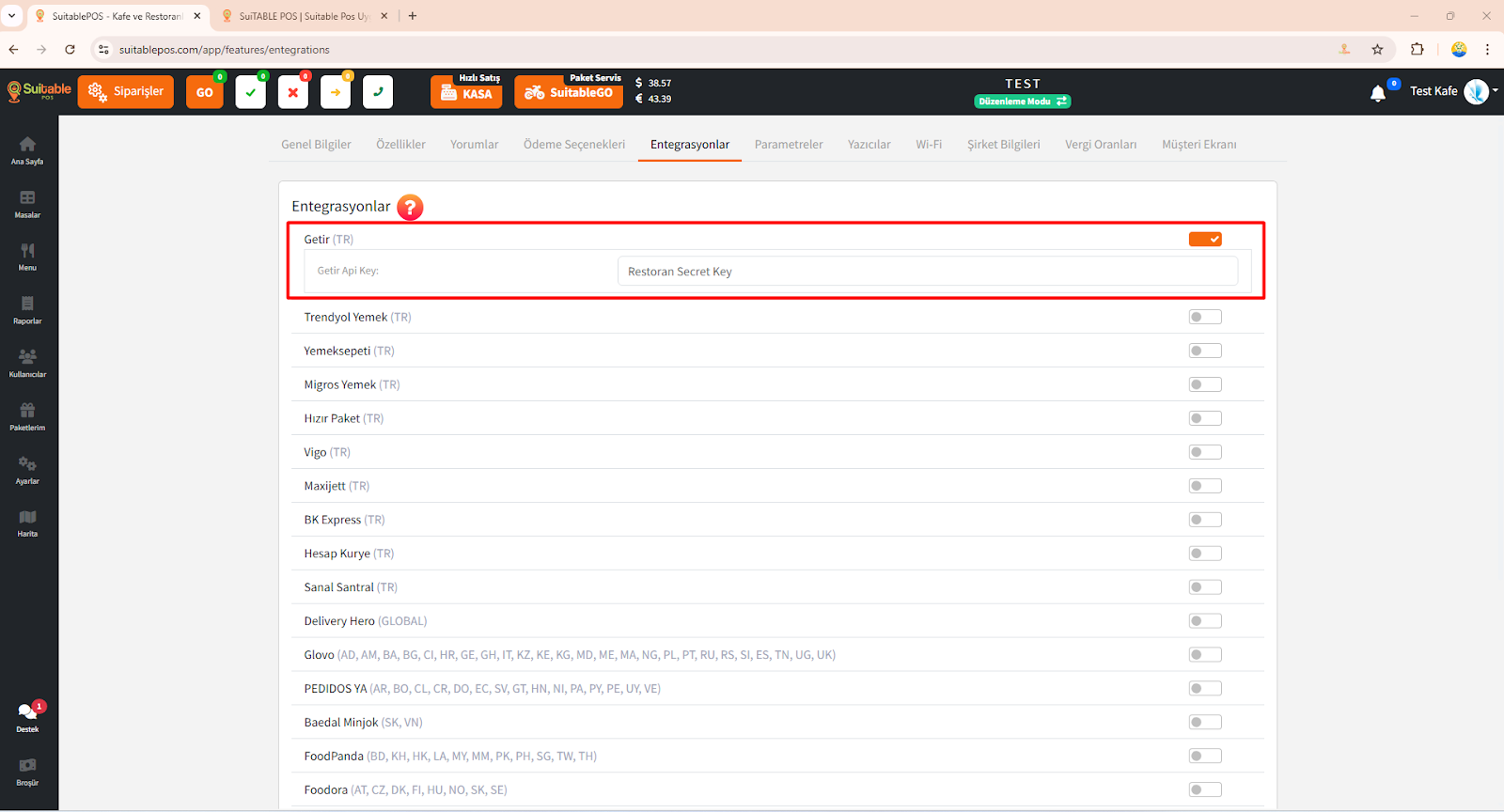Open Harita map in the sidebar
The height and width of the screenshot is (812, 1504).
coord(27,523)
